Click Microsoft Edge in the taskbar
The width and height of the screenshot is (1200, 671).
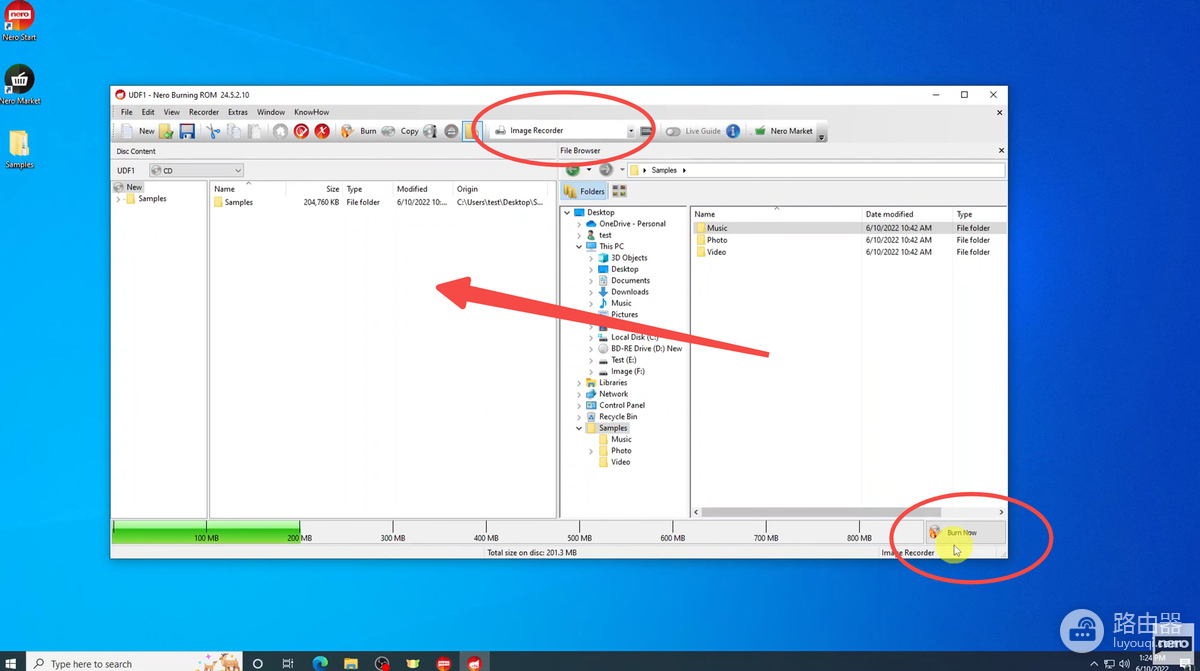[x=320, y=663]
